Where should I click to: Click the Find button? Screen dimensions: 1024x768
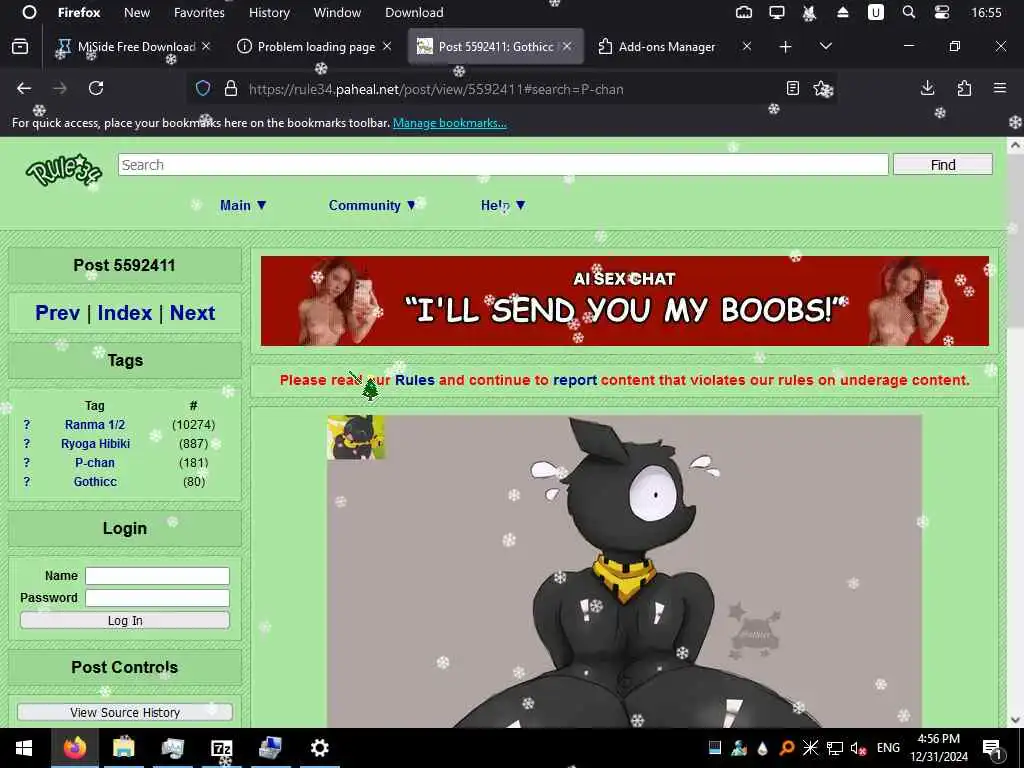point(942,165)
